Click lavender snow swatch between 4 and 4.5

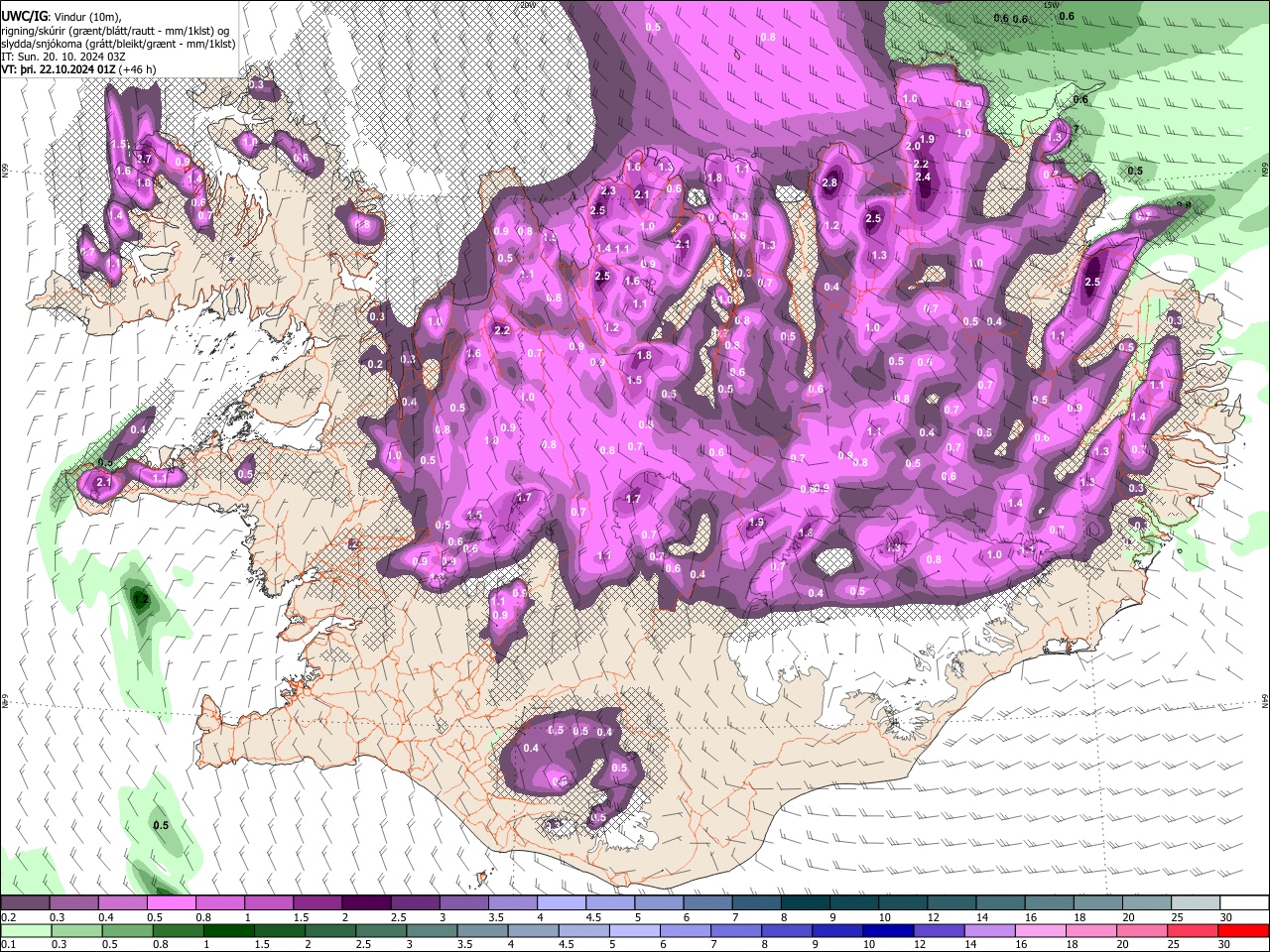(x=561, y=902)
